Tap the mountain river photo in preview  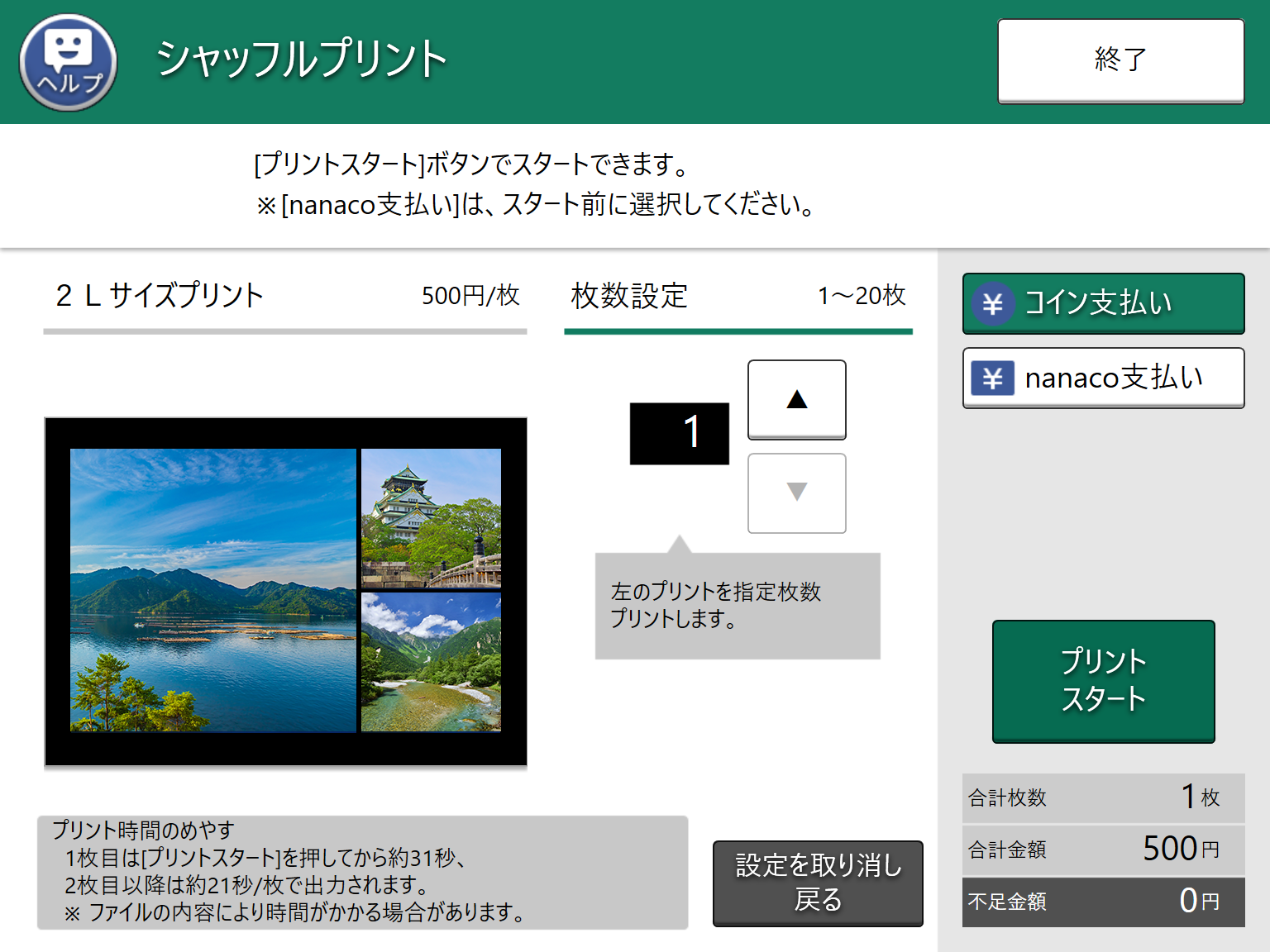click(x=431, y=662)
